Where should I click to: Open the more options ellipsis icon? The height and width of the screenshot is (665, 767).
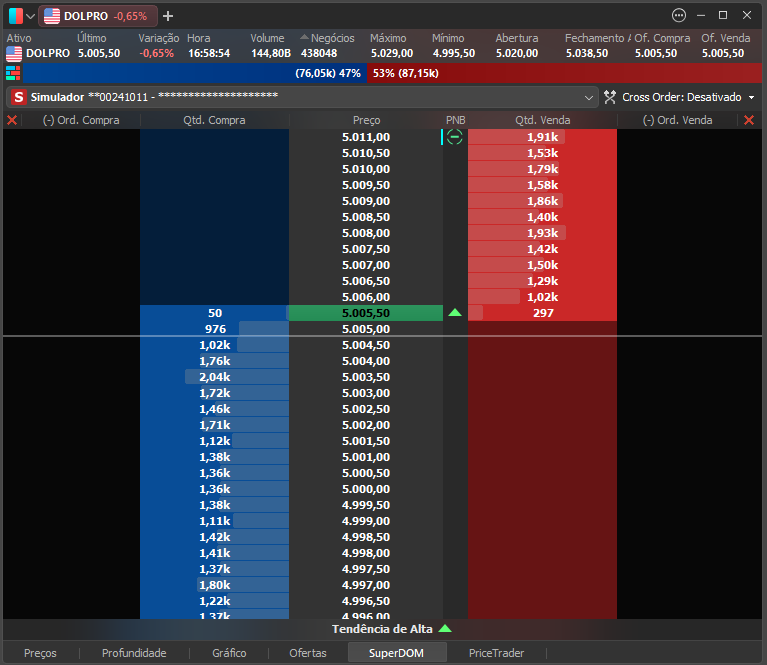click(x=678, y=15)
